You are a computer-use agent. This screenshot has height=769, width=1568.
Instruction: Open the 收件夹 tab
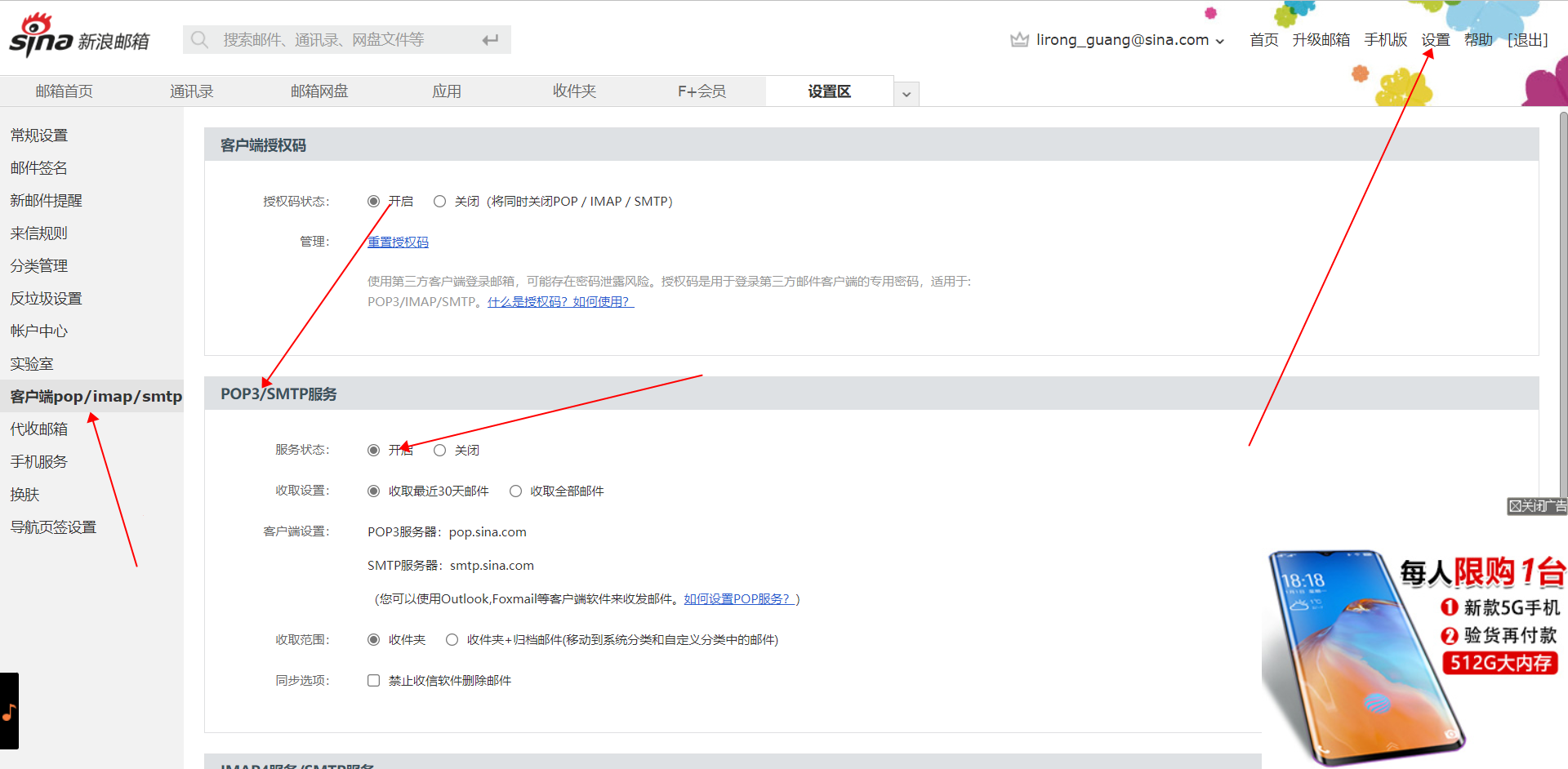click(x=574, y=91)
